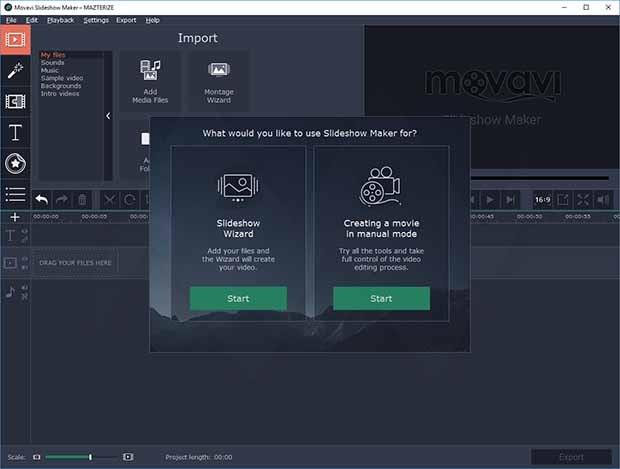
Task: Click the Project length 00:00 text
Action: [x=199, y=457]
